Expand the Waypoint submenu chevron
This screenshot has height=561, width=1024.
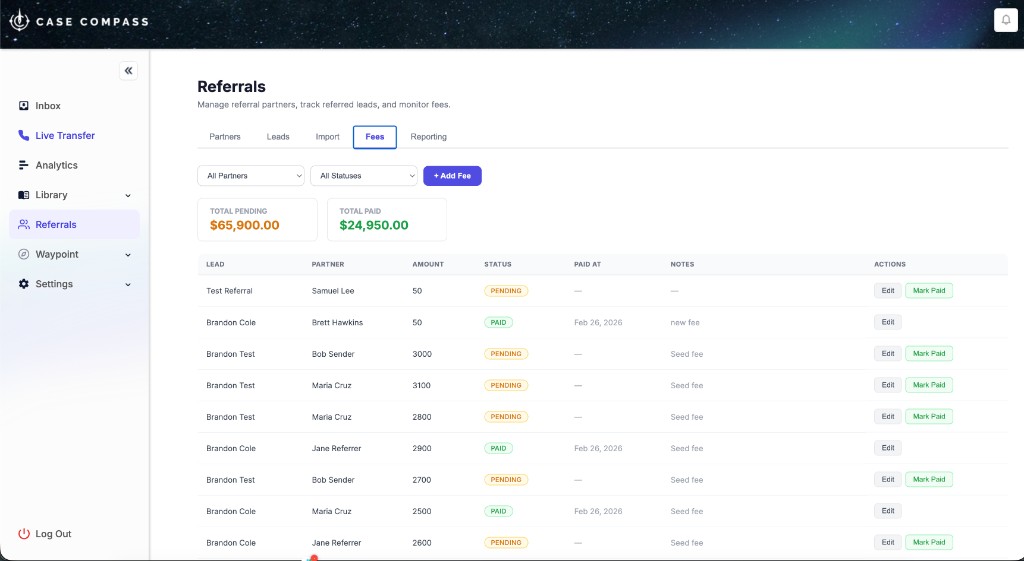click(128, 255)
